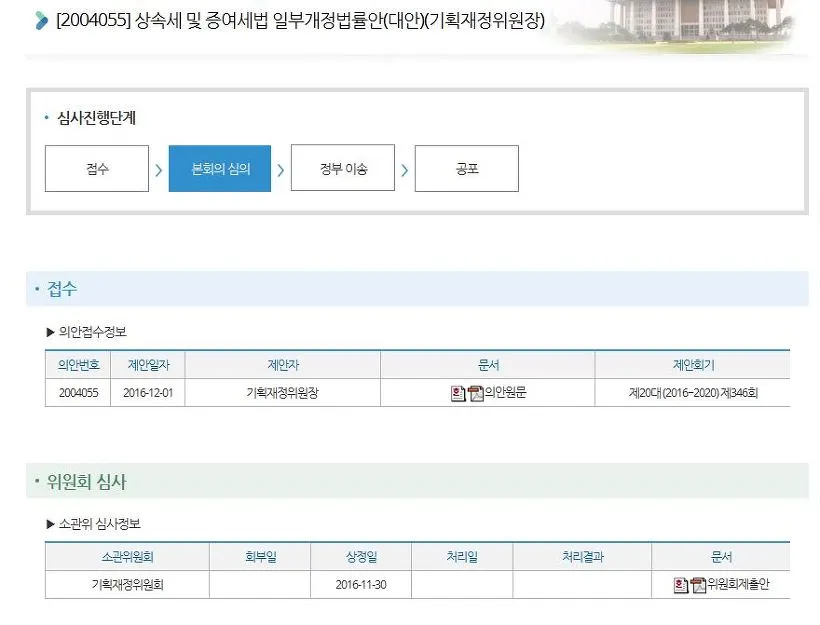Click the 심사진행단계 heading
This screenshot has height=625, width=820.
coord(96,118)
